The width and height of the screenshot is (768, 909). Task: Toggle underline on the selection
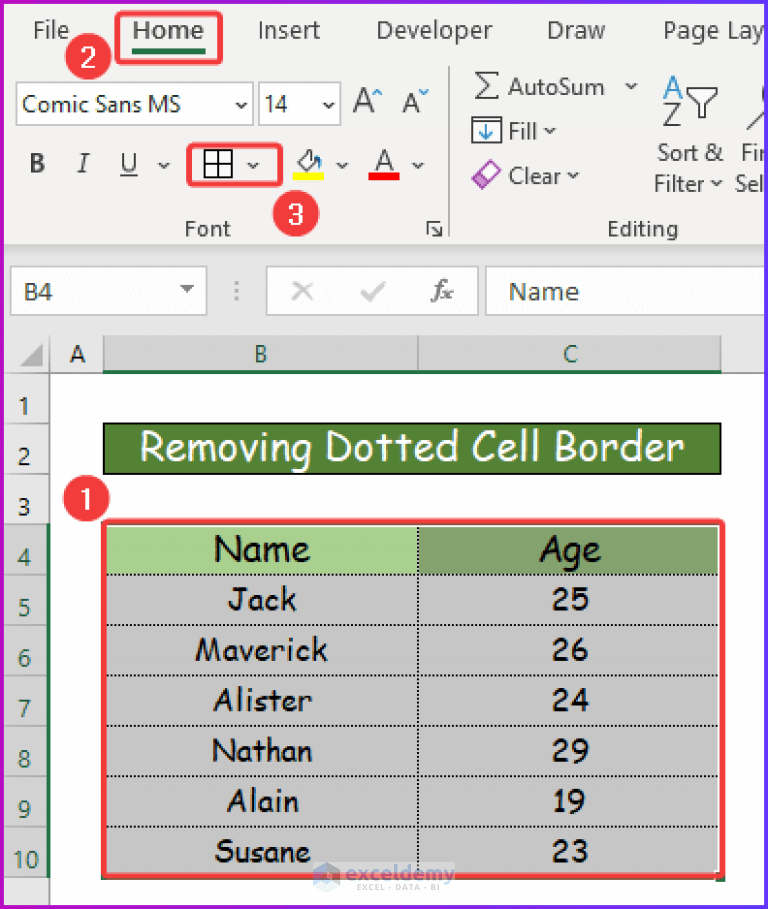click(x=127, y=163)
